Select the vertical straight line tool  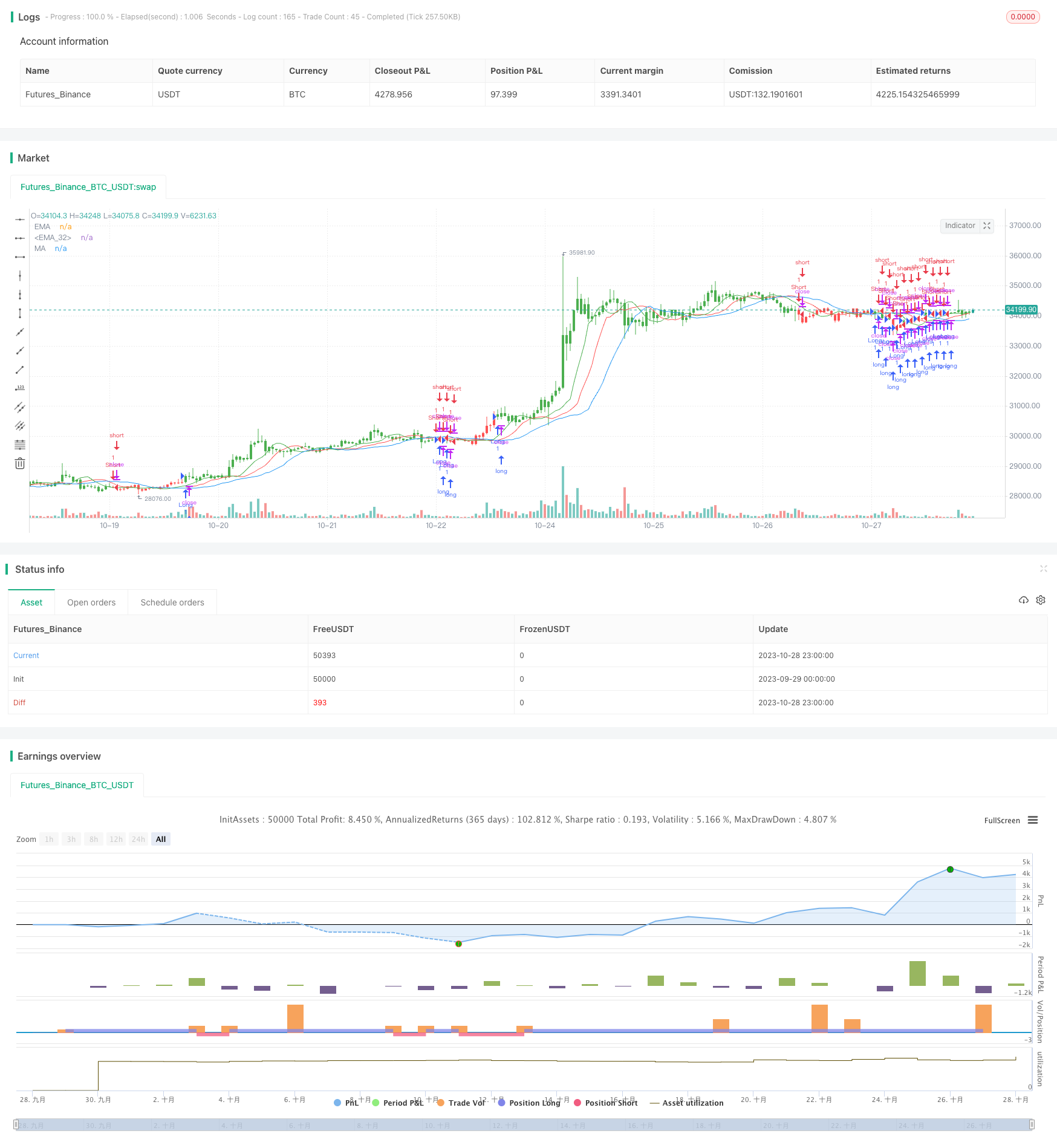pos(20,276)
